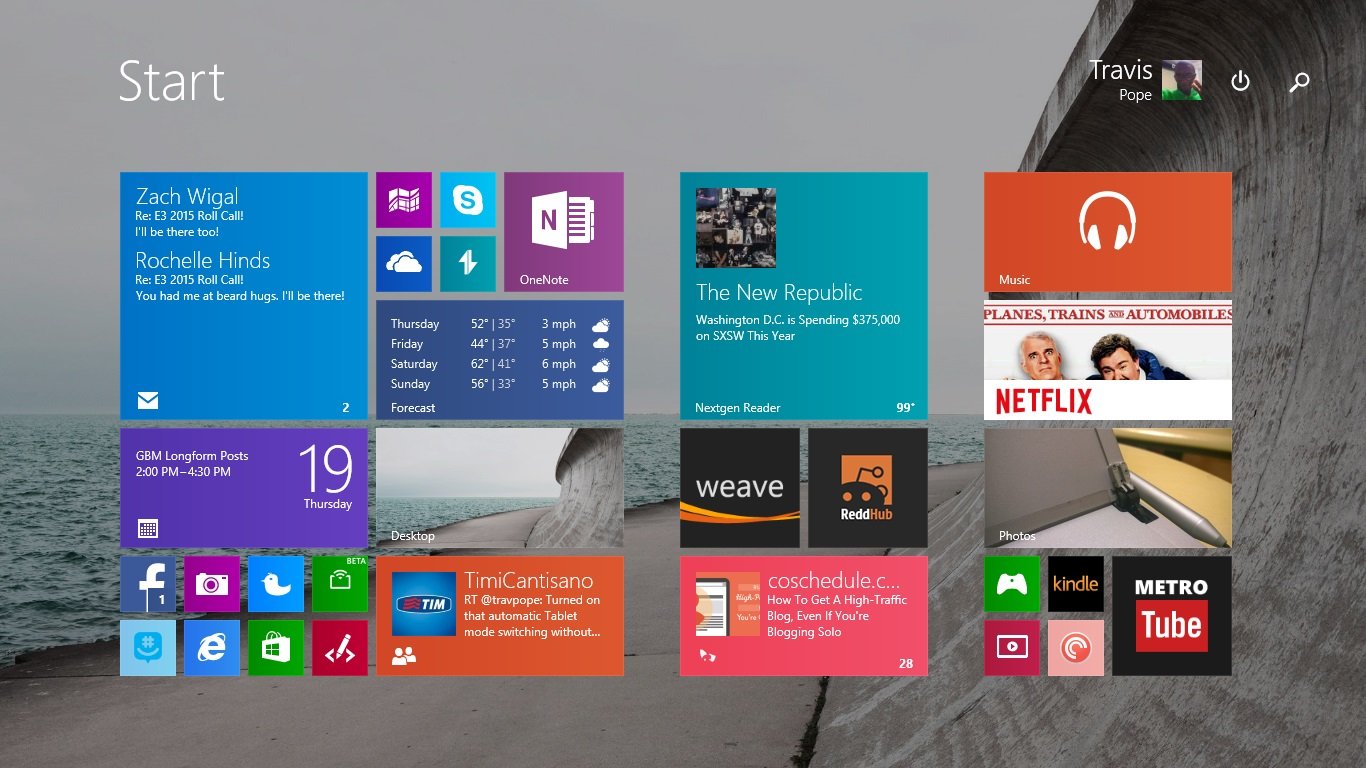Click the search magnifier icon

1299,82
